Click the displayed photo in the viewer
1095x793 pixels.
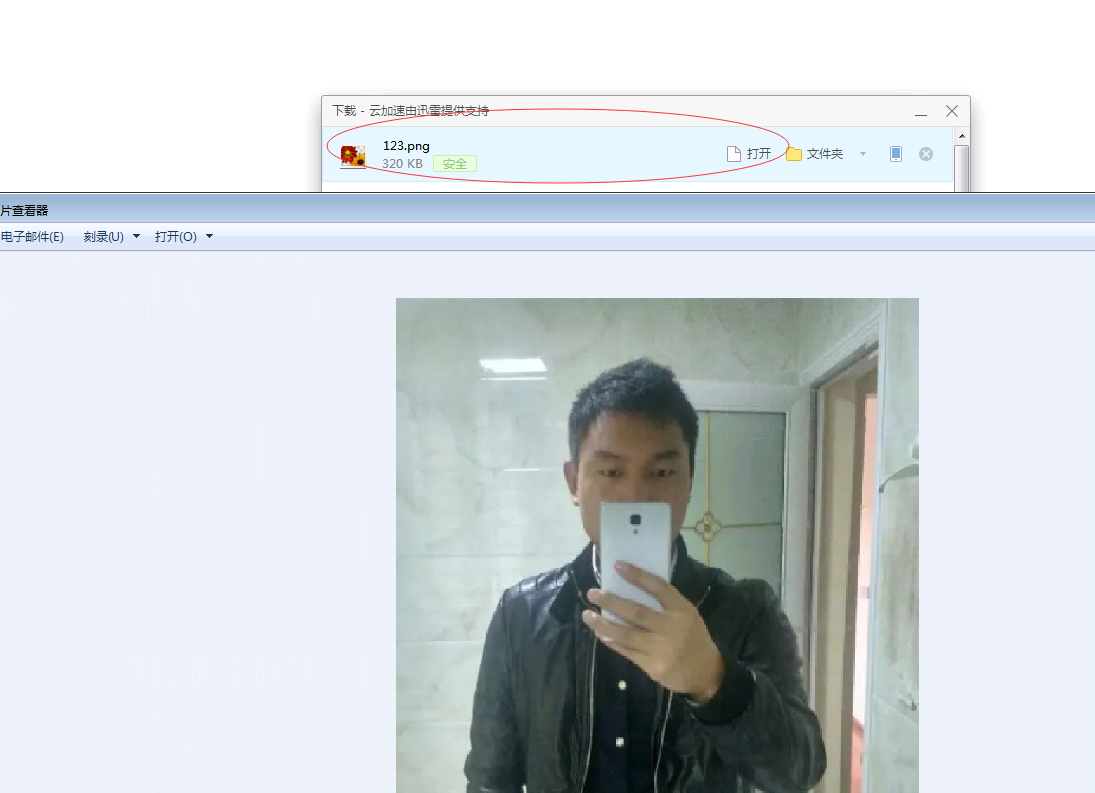click(x=657, y=545)
